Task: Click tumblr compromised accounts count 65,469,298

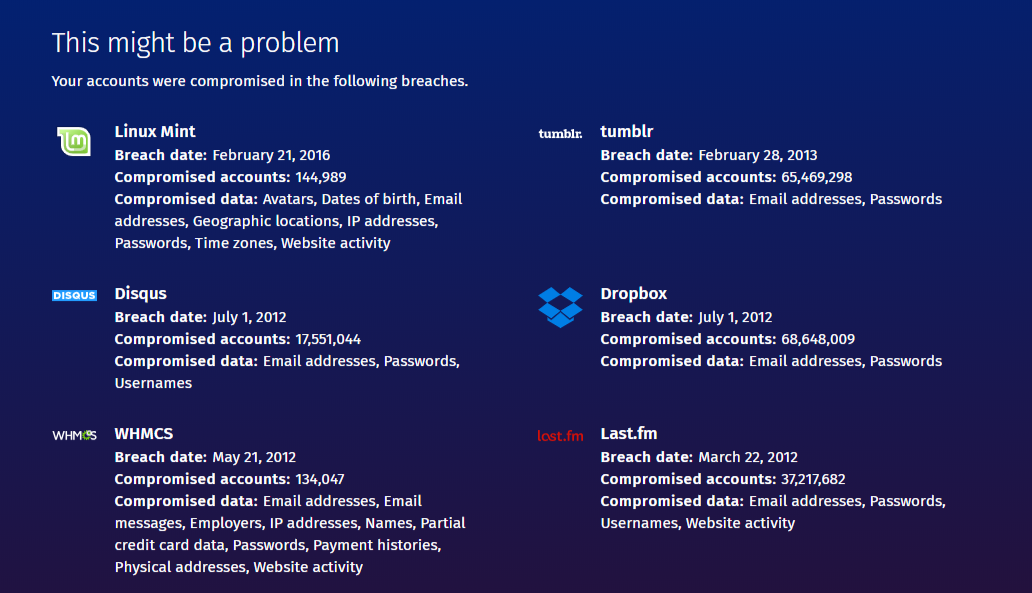Action: pyautogui.click(x=816, y=177)
